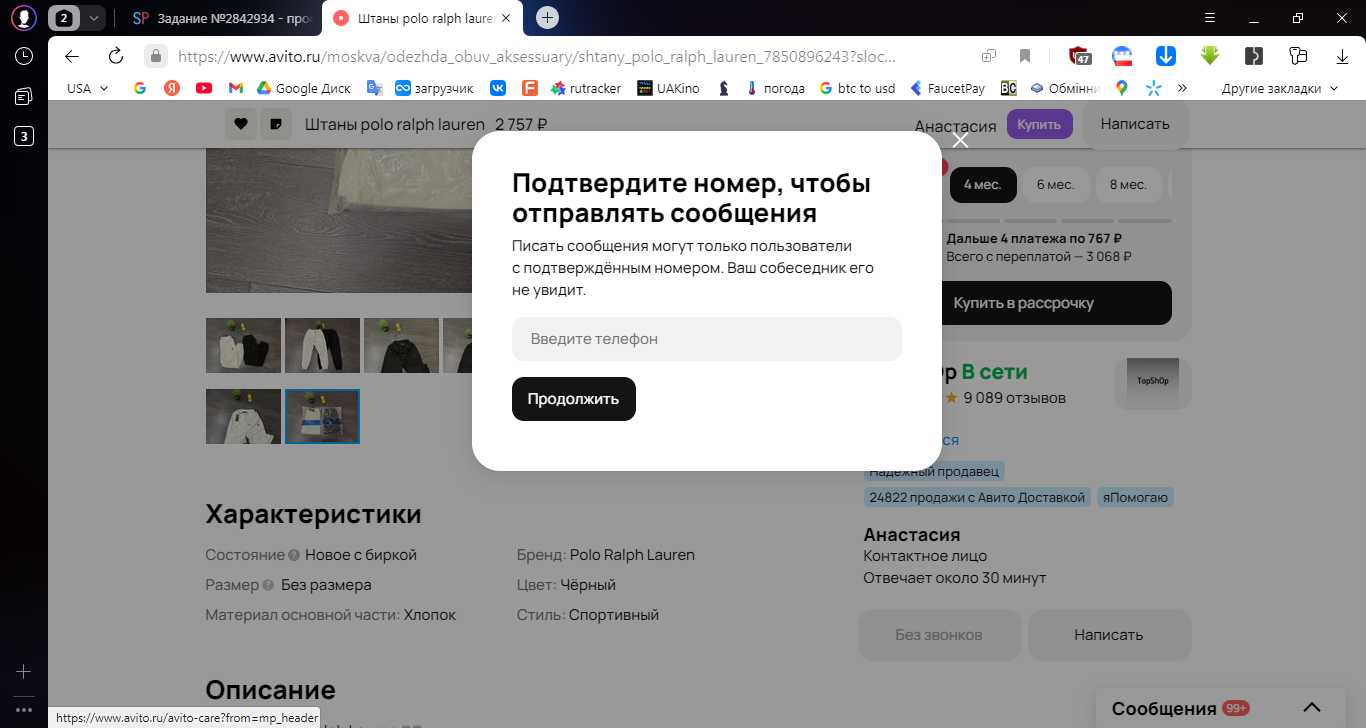1366x728 pixels.
Task: Select the blue-outlined product thumbnail
Action: (x=322, y=416)
